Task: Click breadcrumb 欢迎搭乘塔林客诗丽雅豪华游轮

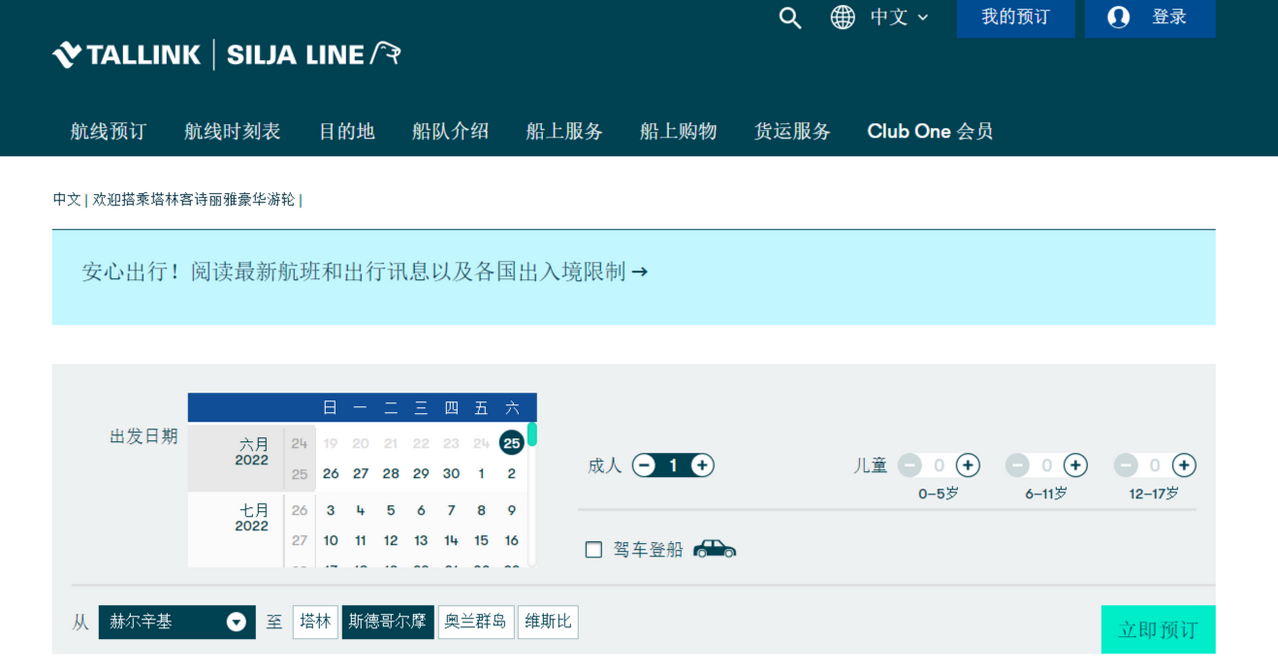Action: [x=194, y=199]
